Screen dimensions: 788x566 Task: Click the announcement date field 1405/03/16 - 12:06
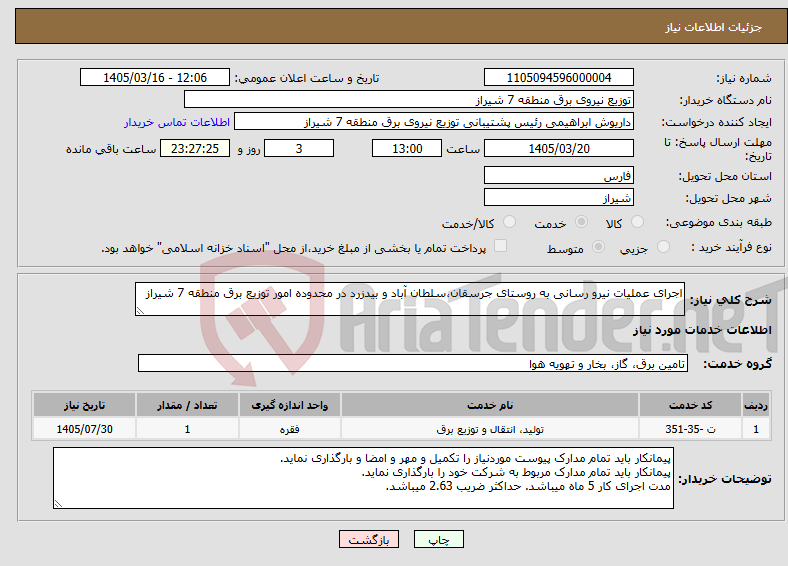[155, 77]
